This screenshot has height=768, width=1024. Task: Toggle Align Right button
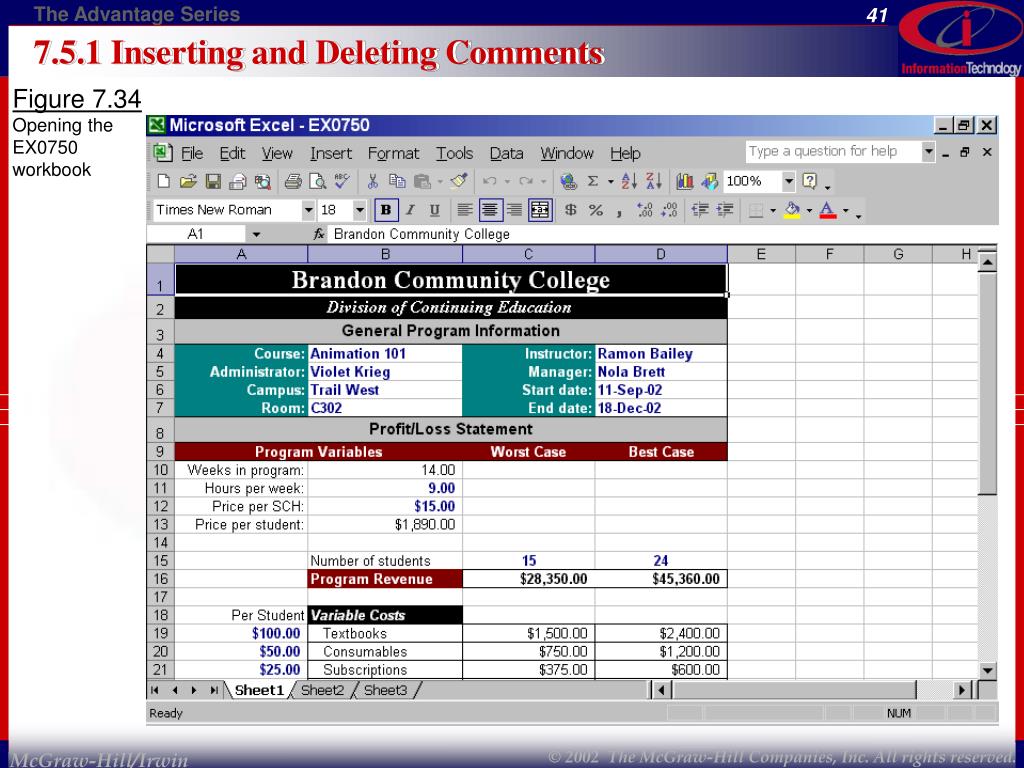(x=515, y=210)
